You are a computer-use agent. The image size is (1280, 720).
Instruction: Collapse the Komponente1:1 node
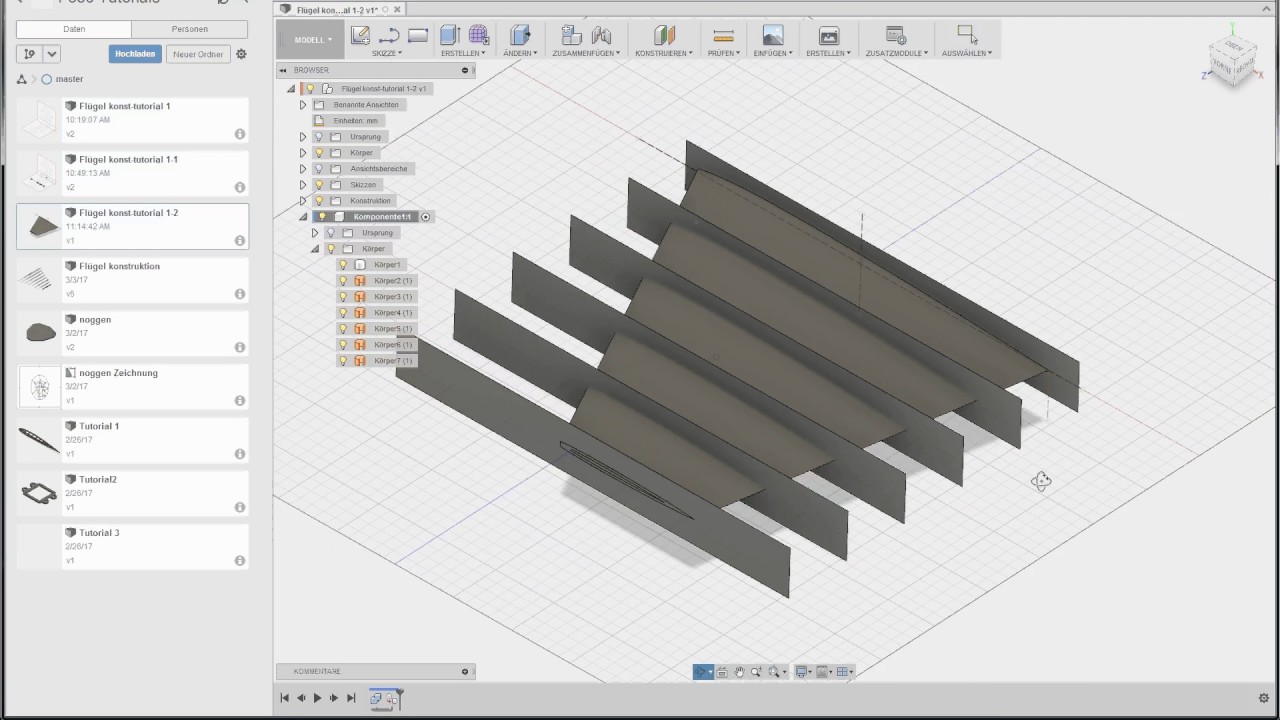(x=303, y=217)
